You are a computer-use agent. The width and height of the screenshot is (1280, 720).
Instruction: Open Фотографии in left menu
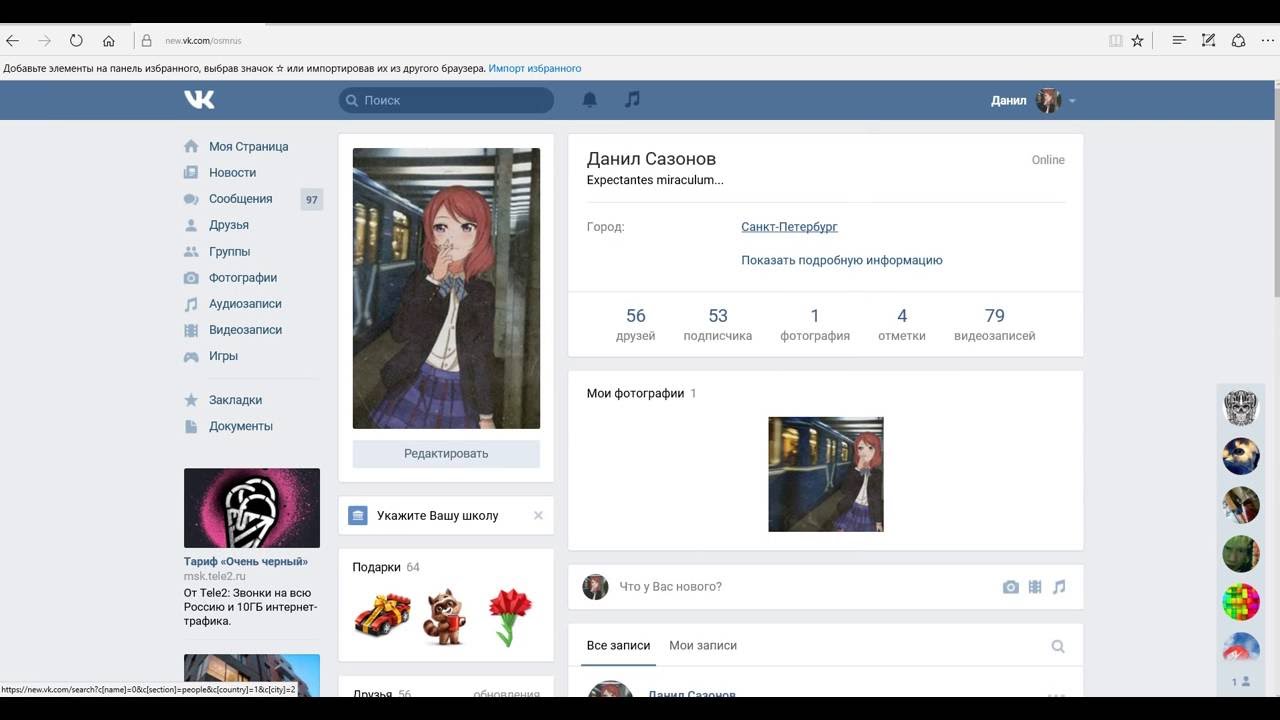click(242, 277)
